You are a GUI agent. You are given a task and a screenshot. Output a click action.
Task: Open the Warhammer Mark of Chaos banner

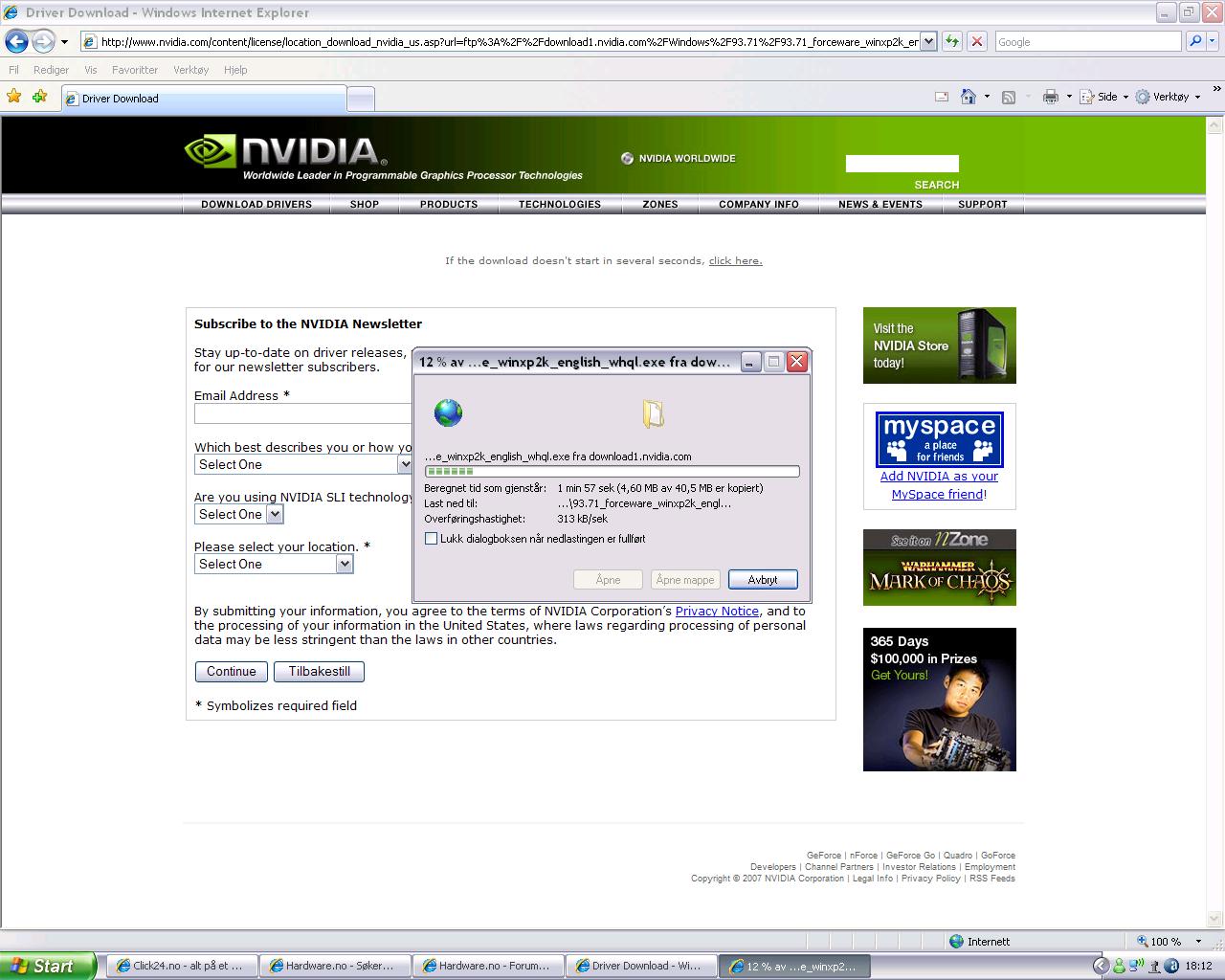(940, 568)
